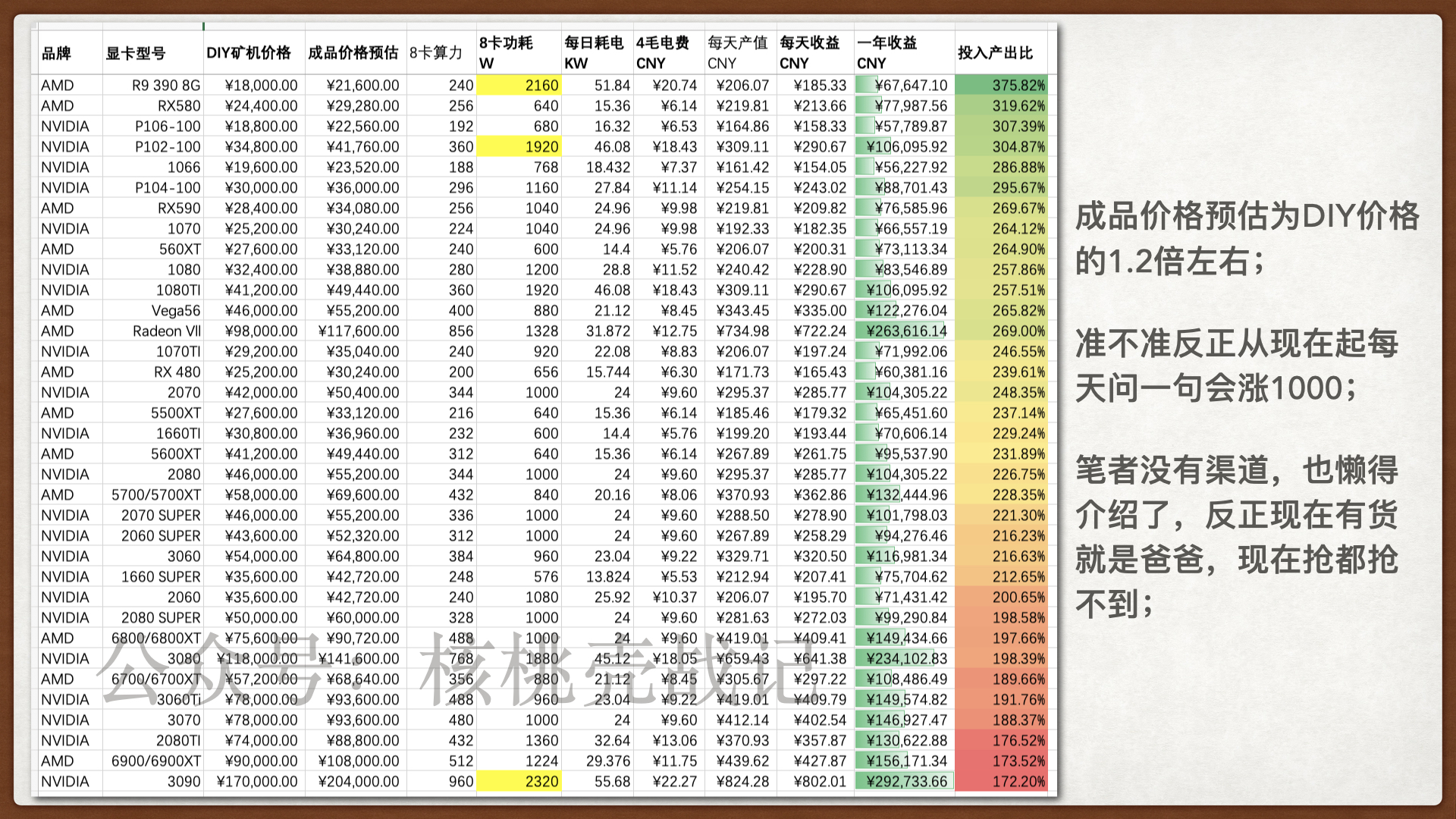Image resolution: width=1456 pixels, height=819 pixels.
Task: Click the 投入产出比 column header
Action: tap(995, 53)
